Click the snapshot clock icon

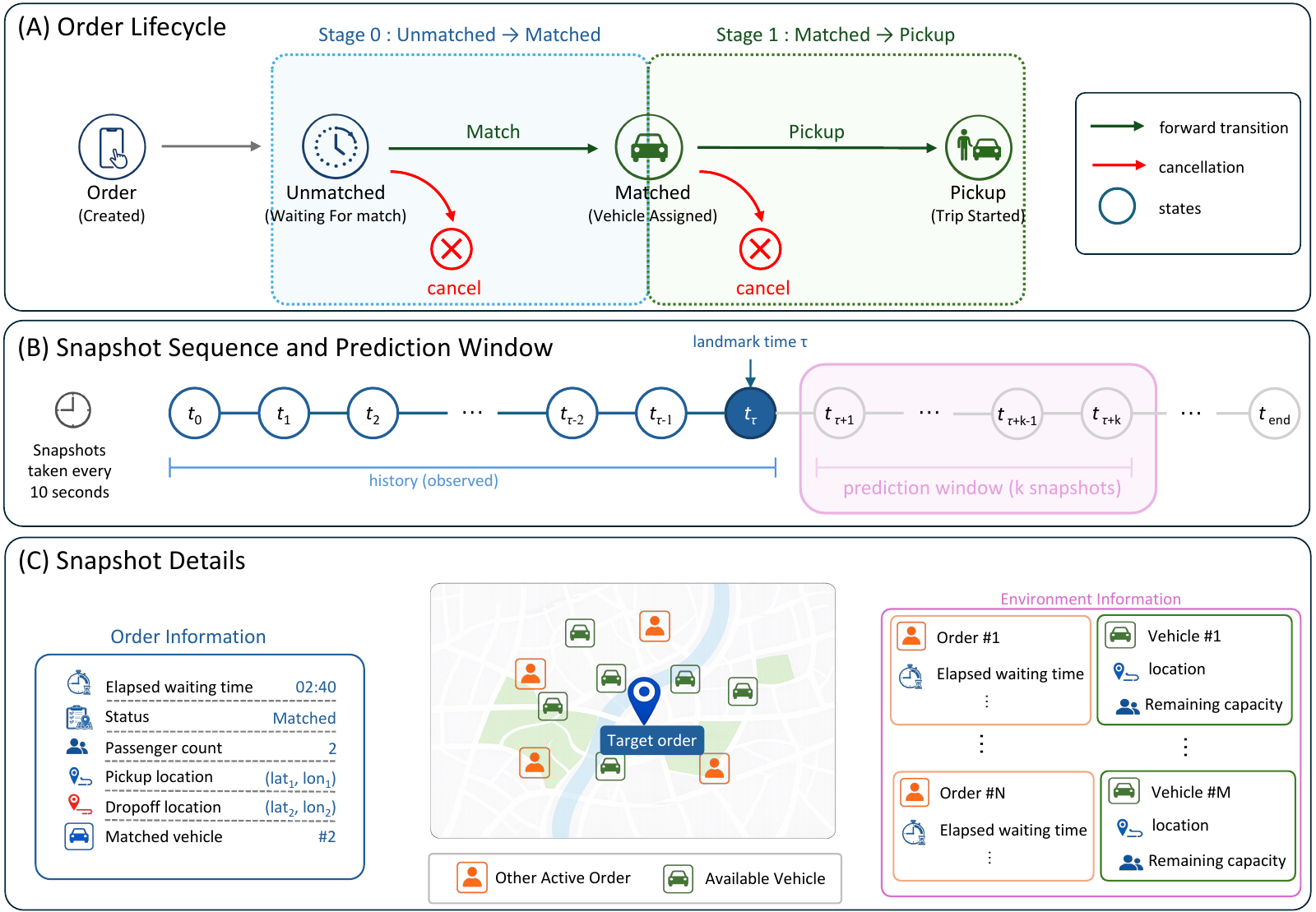(x=73, y=410)
